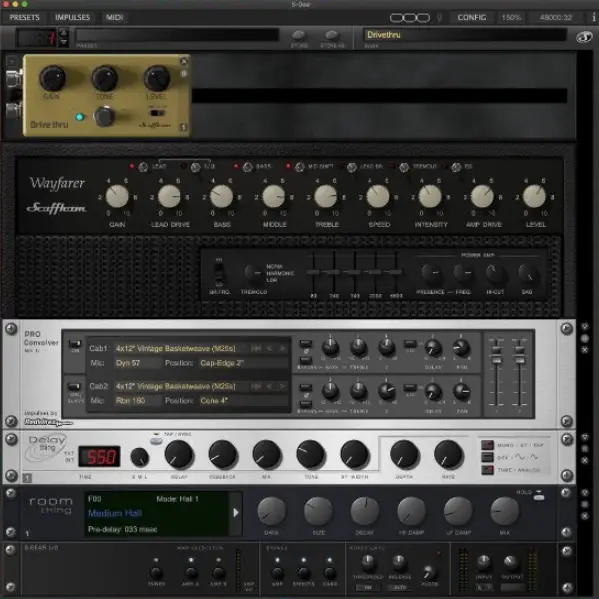Viewport: 599px width, 599px height.
Task: Click the sample rate 48000:32 display
Action: (556, 17)
